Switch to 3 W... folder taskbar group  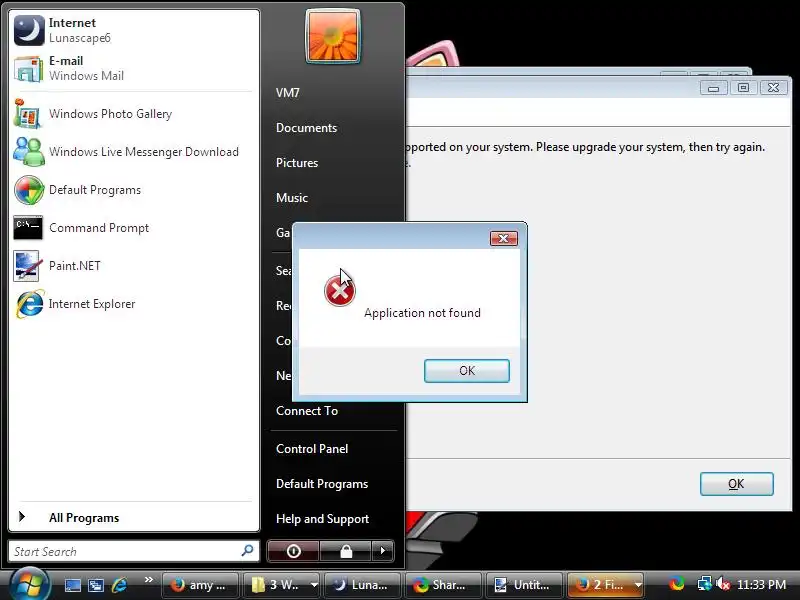276,585
